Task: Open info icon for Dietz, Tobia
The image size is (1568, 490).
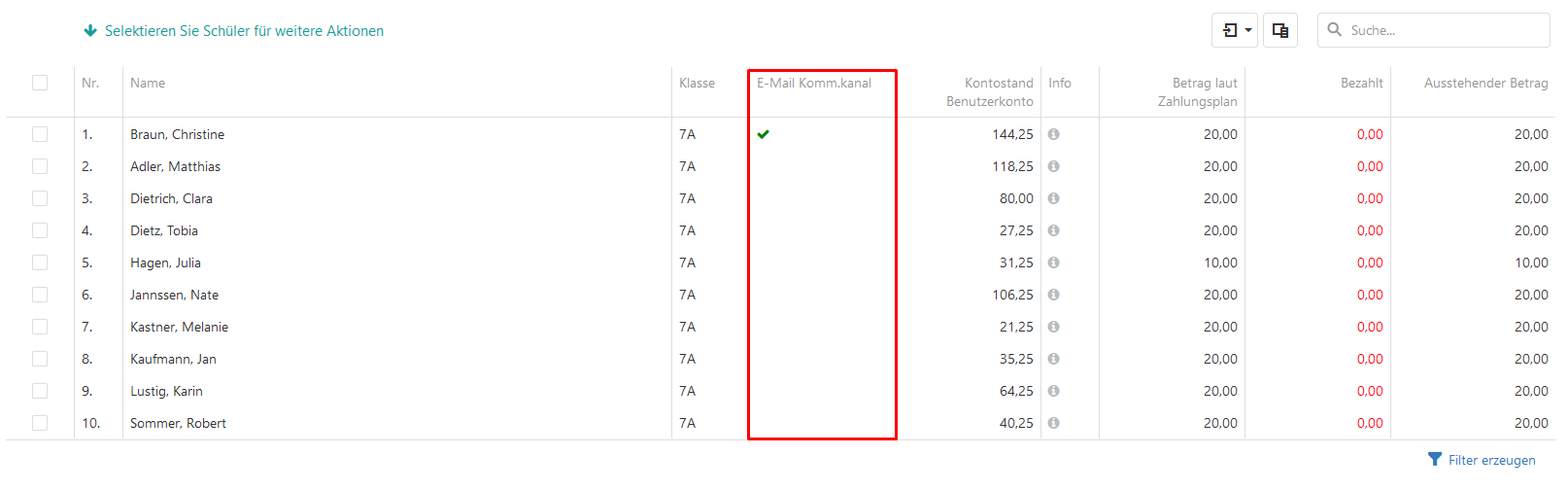Action: click(1053, 230)
